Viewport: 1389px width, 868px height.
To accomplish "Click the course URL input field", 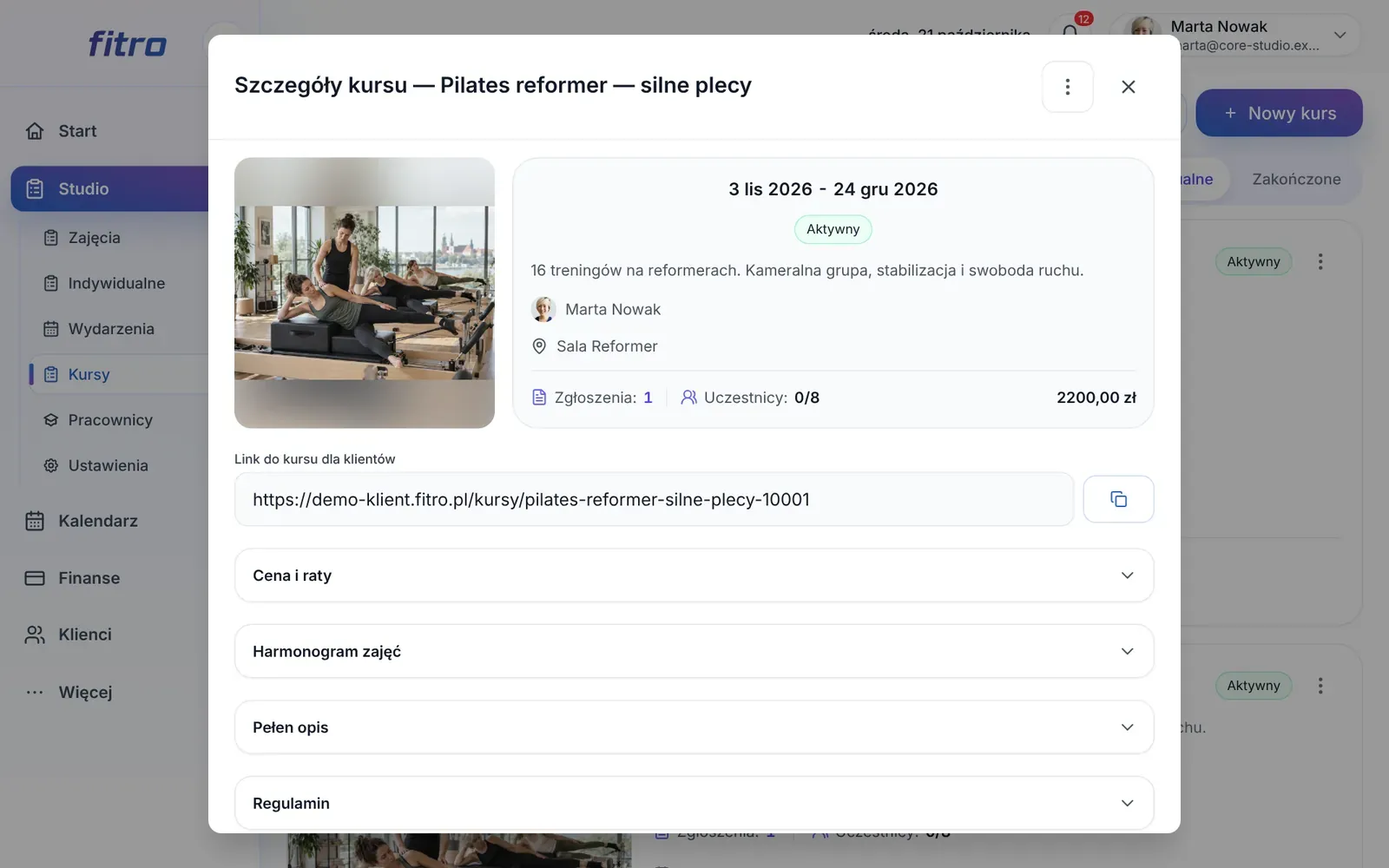I will pyautogui.click(x=654, y=499).
